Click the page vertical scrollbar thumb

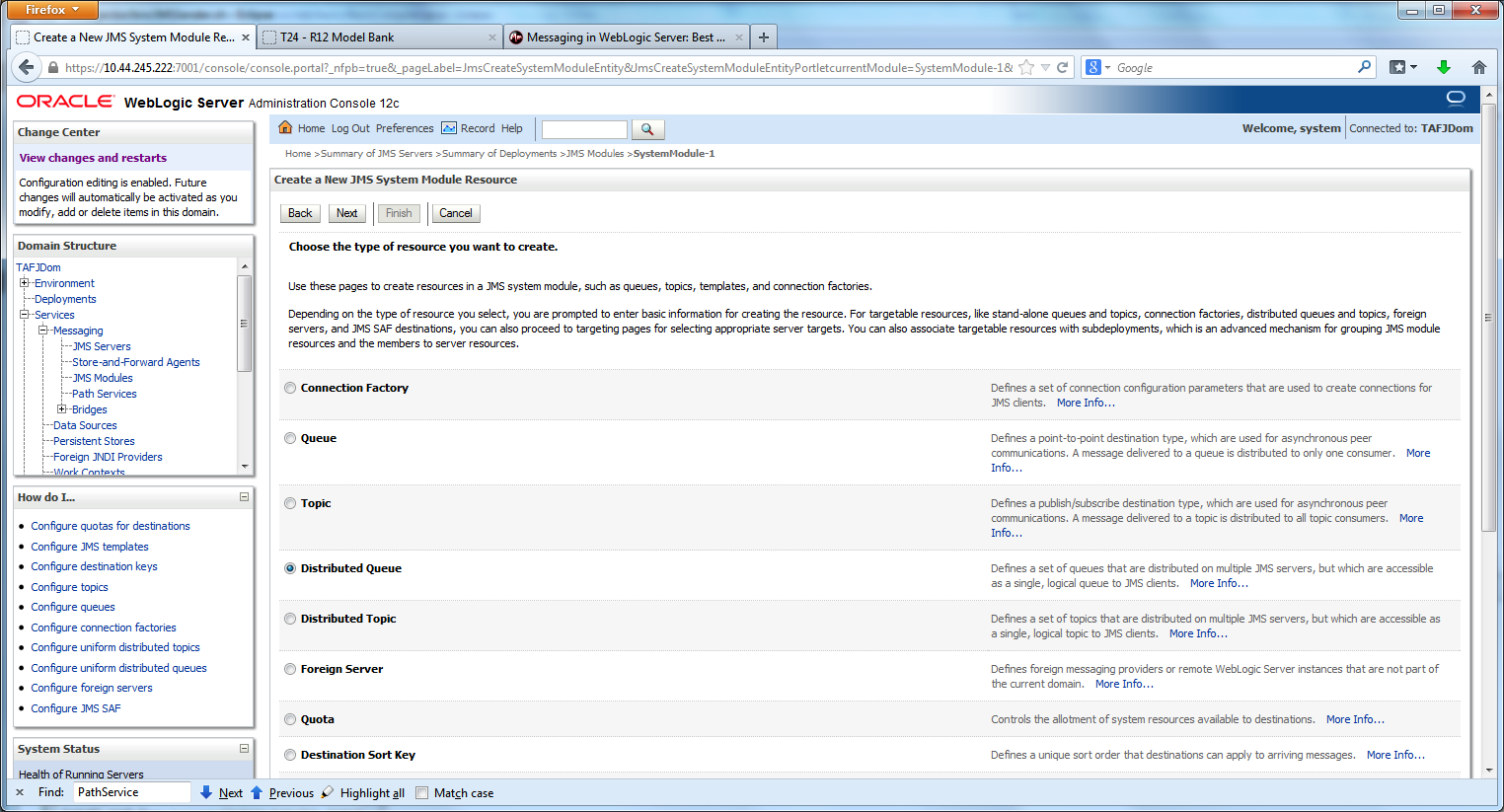(1489, 316)
